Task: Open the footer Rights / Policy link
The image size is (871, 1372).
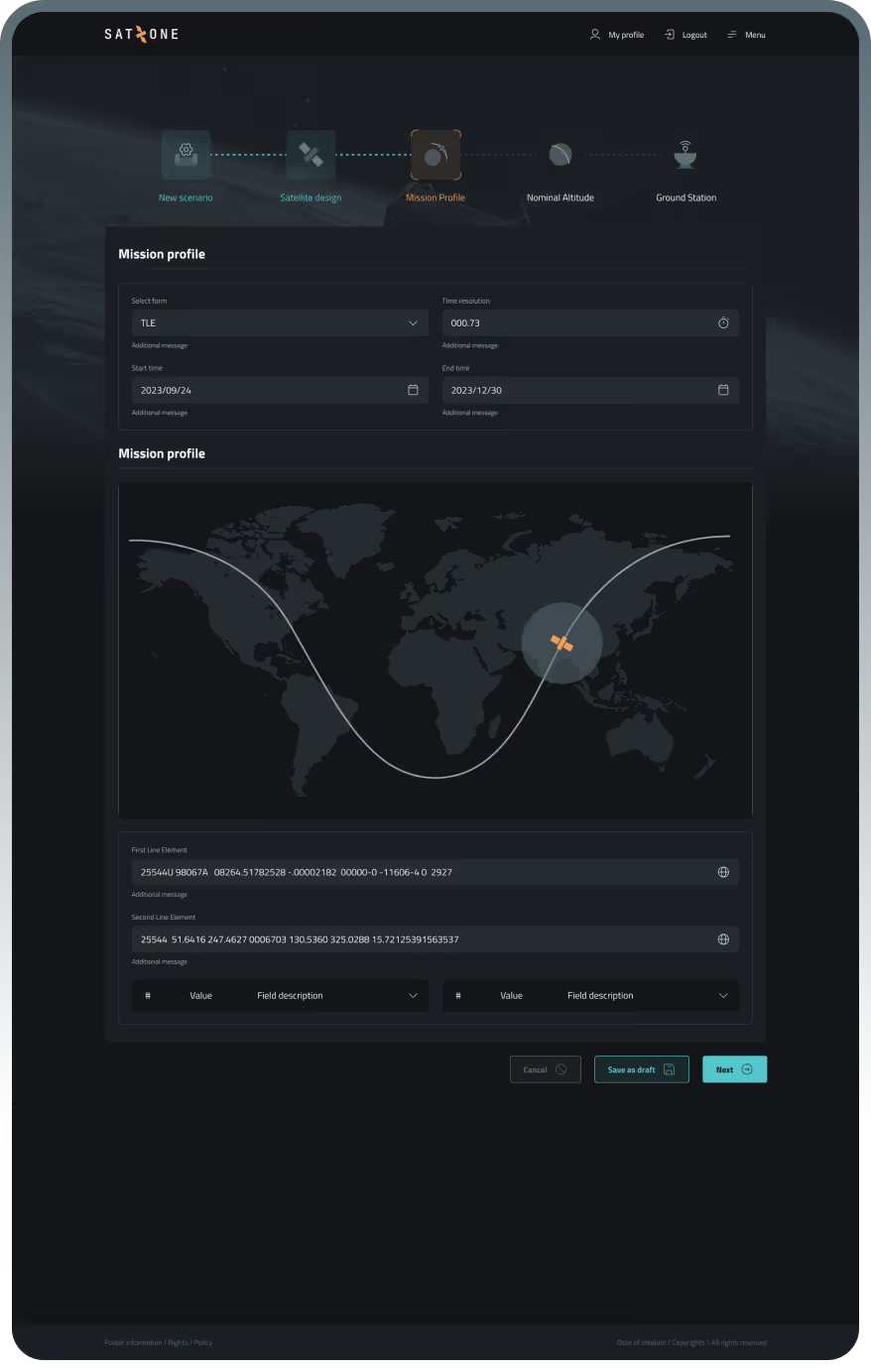Action: pos(190,1342)
